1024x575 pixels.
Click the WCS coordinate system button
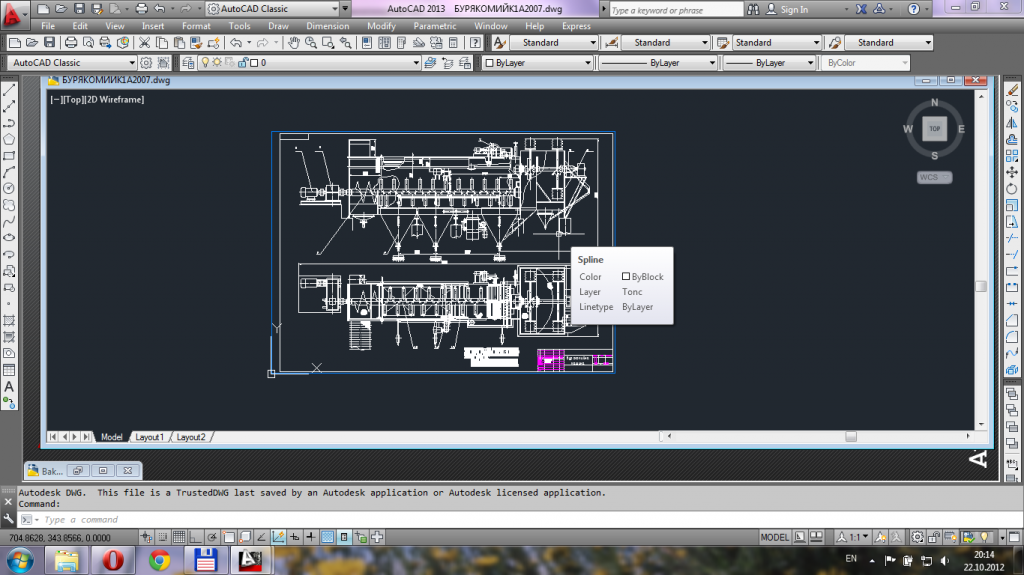[x=934, y=177]
